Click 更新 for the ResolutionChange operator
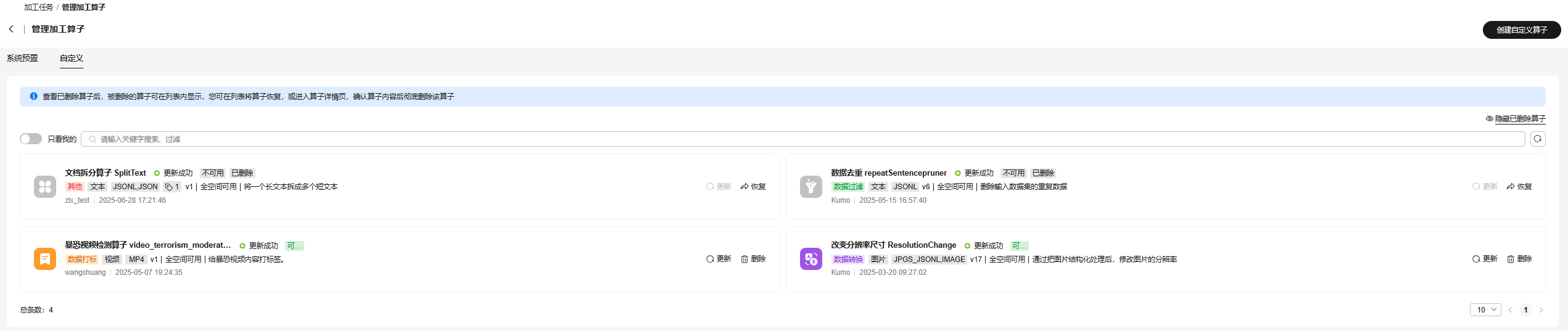 pyautogui.click(x=1485, y=259)
